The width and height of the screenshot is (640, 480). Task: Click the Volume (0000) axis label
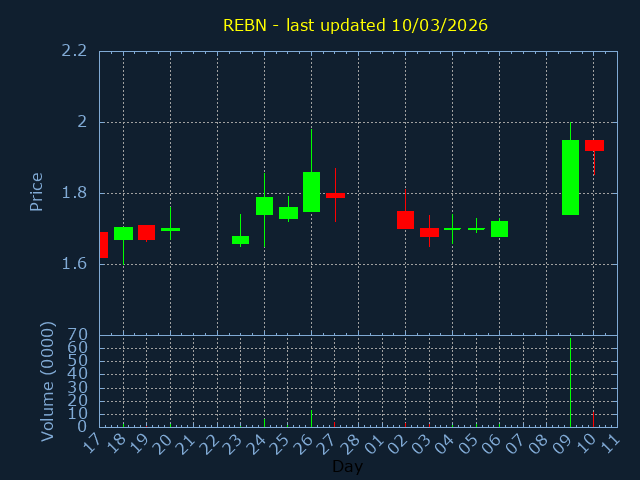(47, 381)
